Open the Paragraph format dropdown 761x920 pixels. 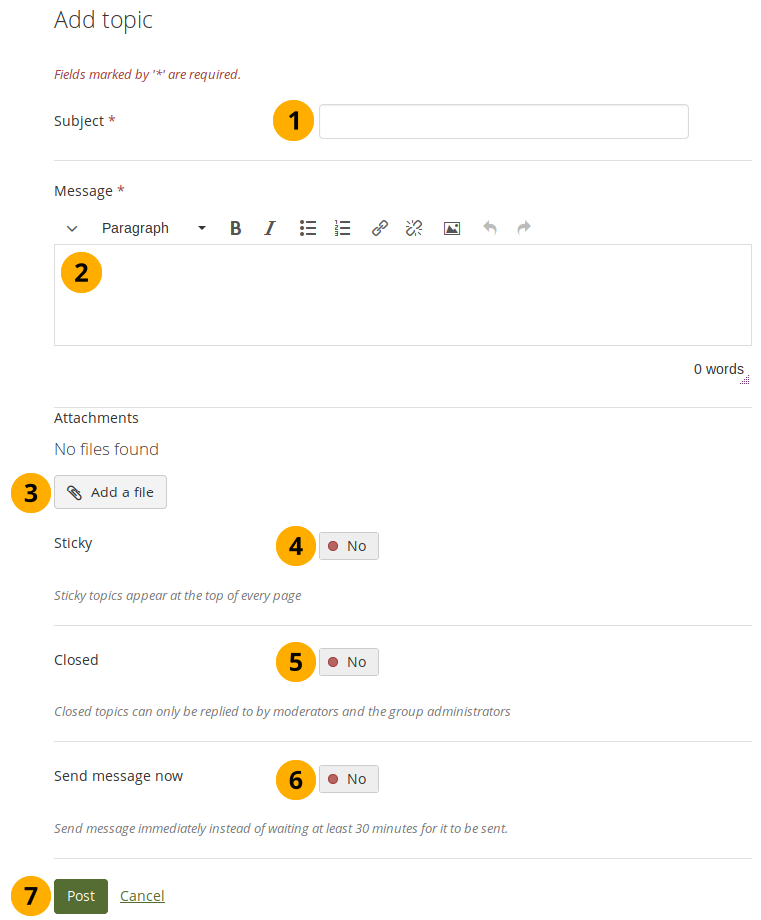pos(154,228)
